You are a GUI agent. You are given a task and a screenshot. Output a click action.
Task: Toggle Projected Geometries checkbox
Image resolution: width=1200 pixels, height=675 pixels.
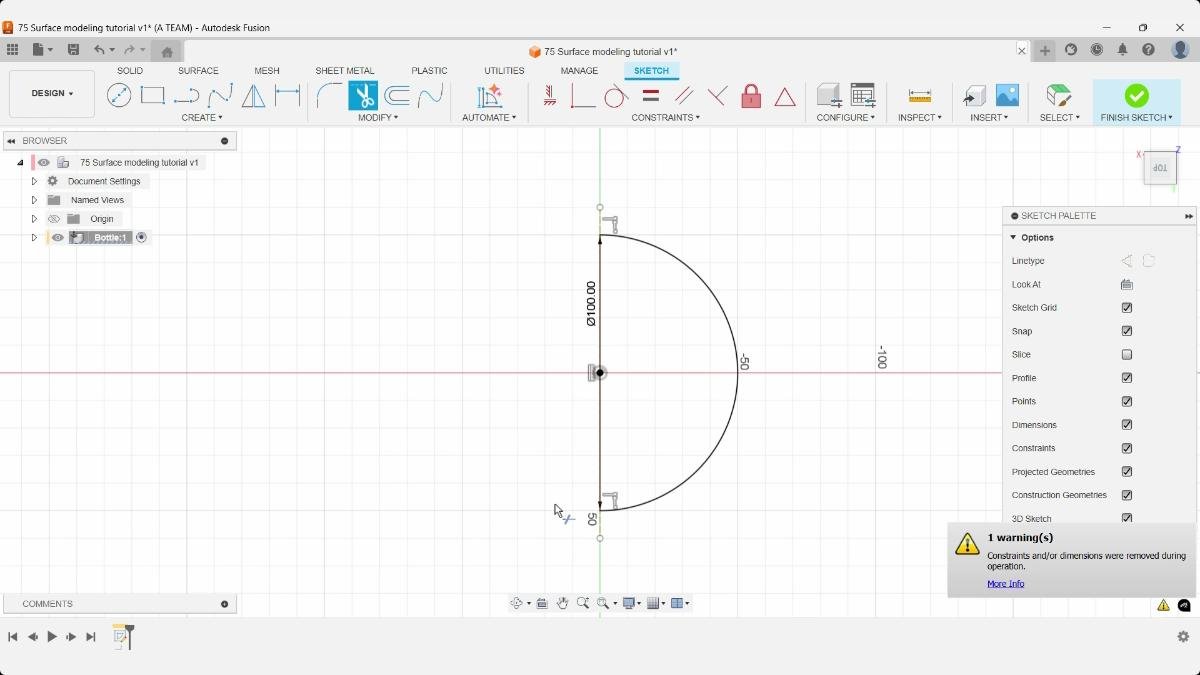tap(1127, 472)
